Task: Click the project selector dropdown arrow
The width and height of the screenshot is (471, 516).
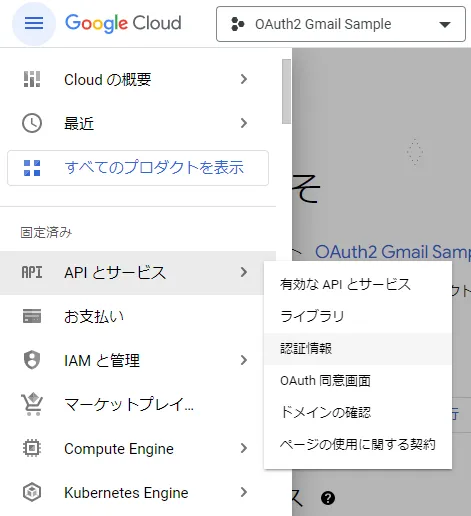Action: 445,24
